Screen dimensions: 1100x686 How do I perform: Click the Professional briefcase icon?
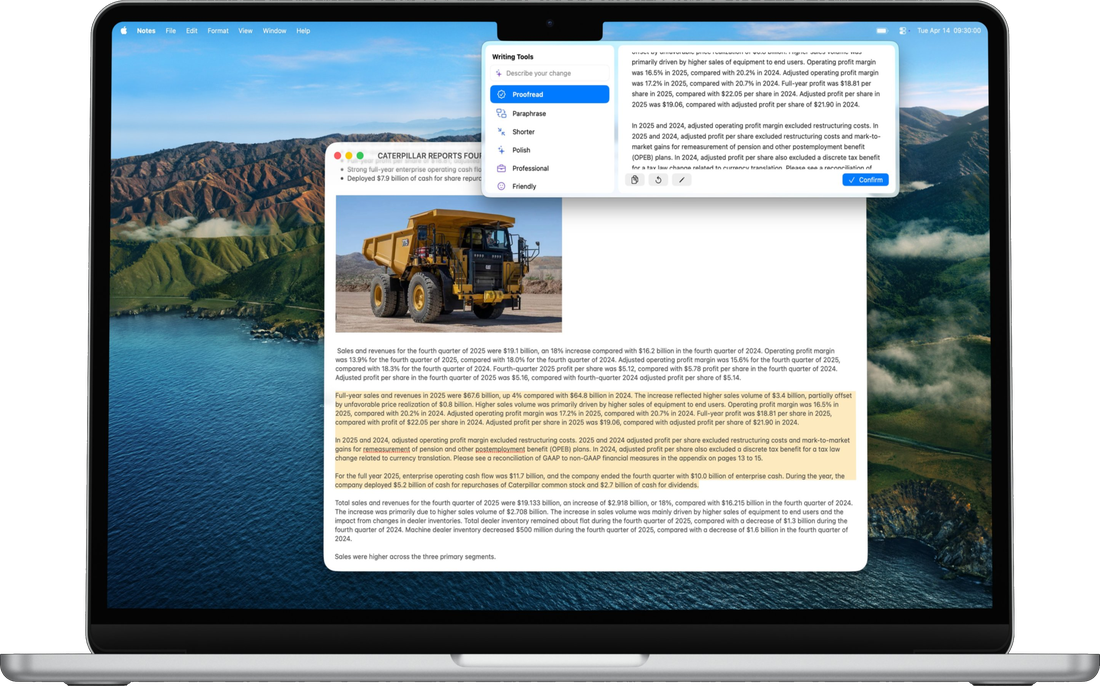(x=501, y=168)
